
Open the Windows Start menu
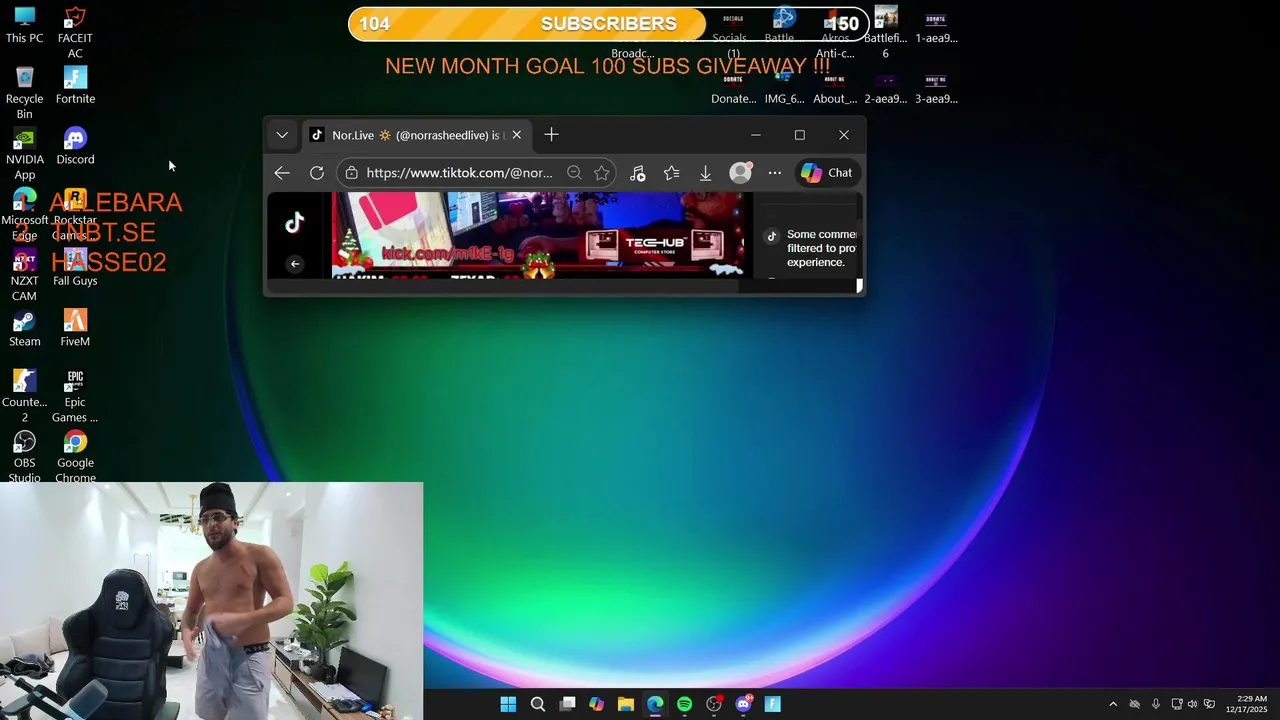(508, 704)
